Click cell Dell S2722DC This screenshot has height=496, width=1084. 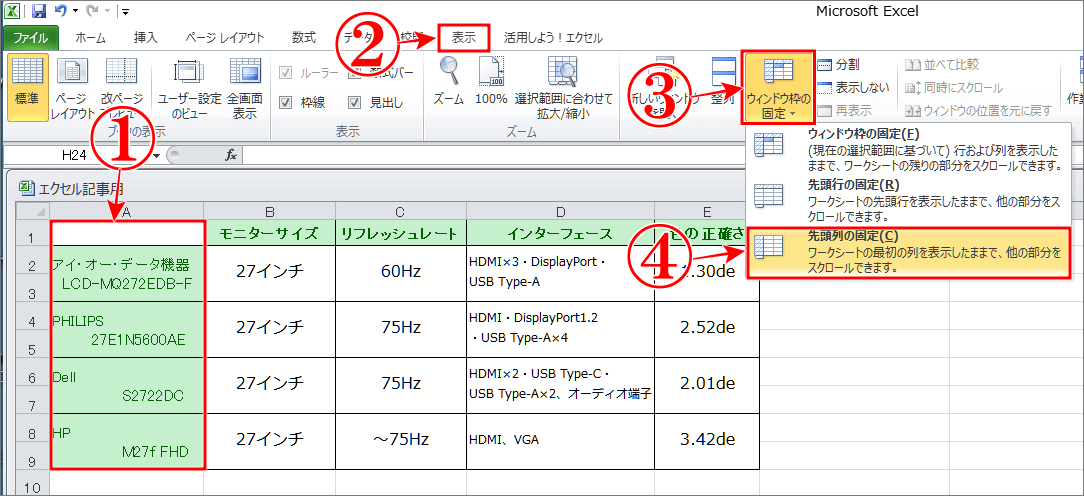(127, 386)
